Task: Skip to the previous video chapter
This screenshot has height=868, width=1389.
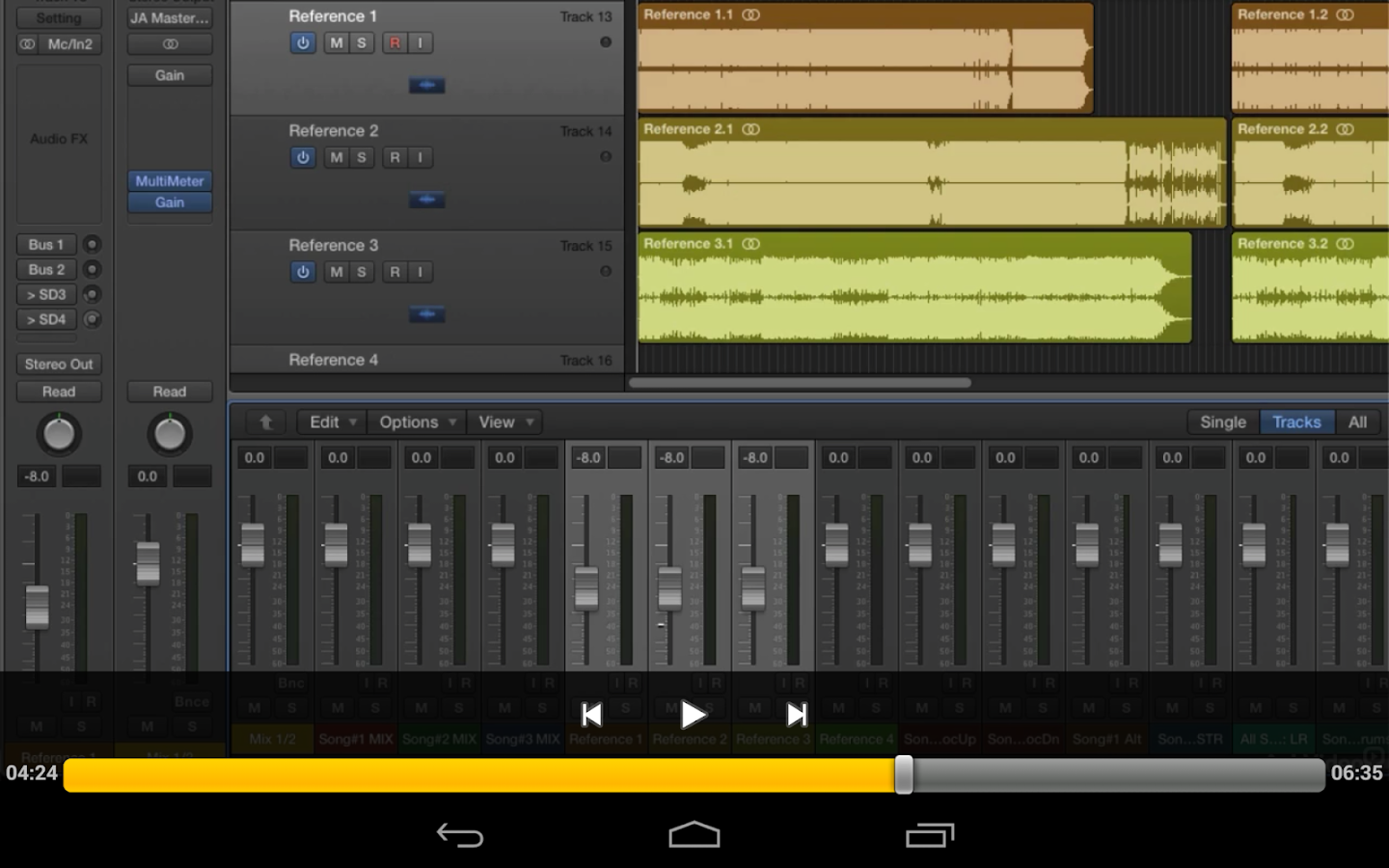Action: tap(592, 715)
